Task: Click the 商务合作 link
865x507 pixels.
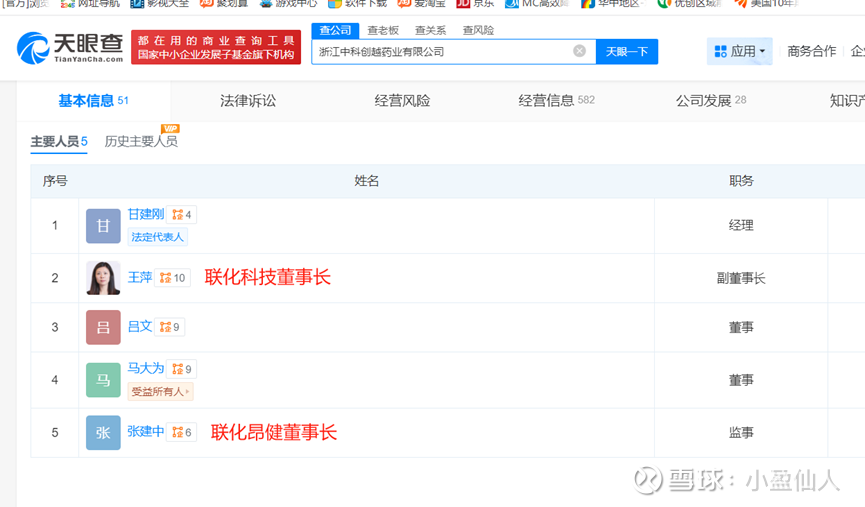Action: coord(811,51)
